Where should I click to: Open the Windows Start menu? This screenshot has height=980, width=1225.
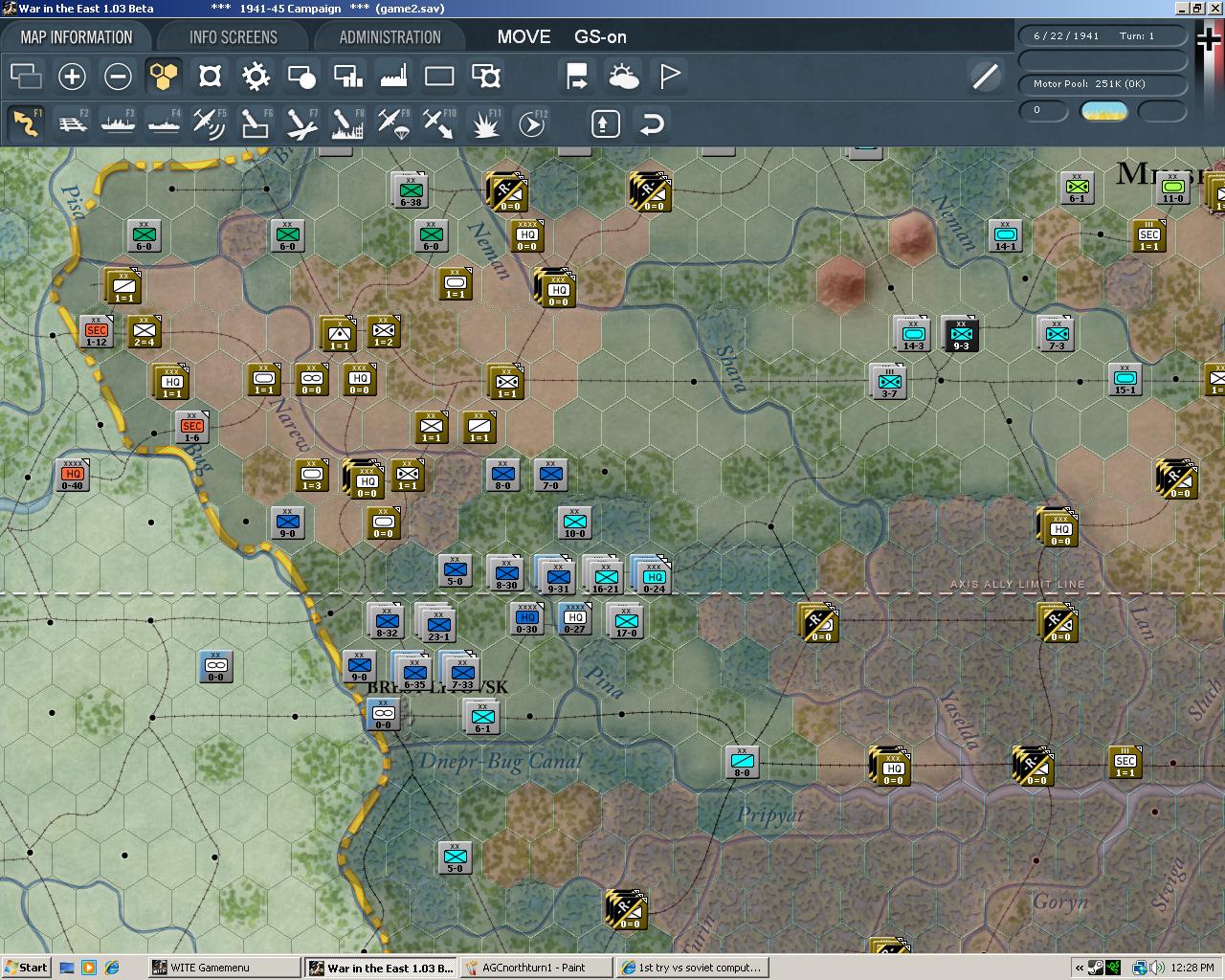click(26, 968)
